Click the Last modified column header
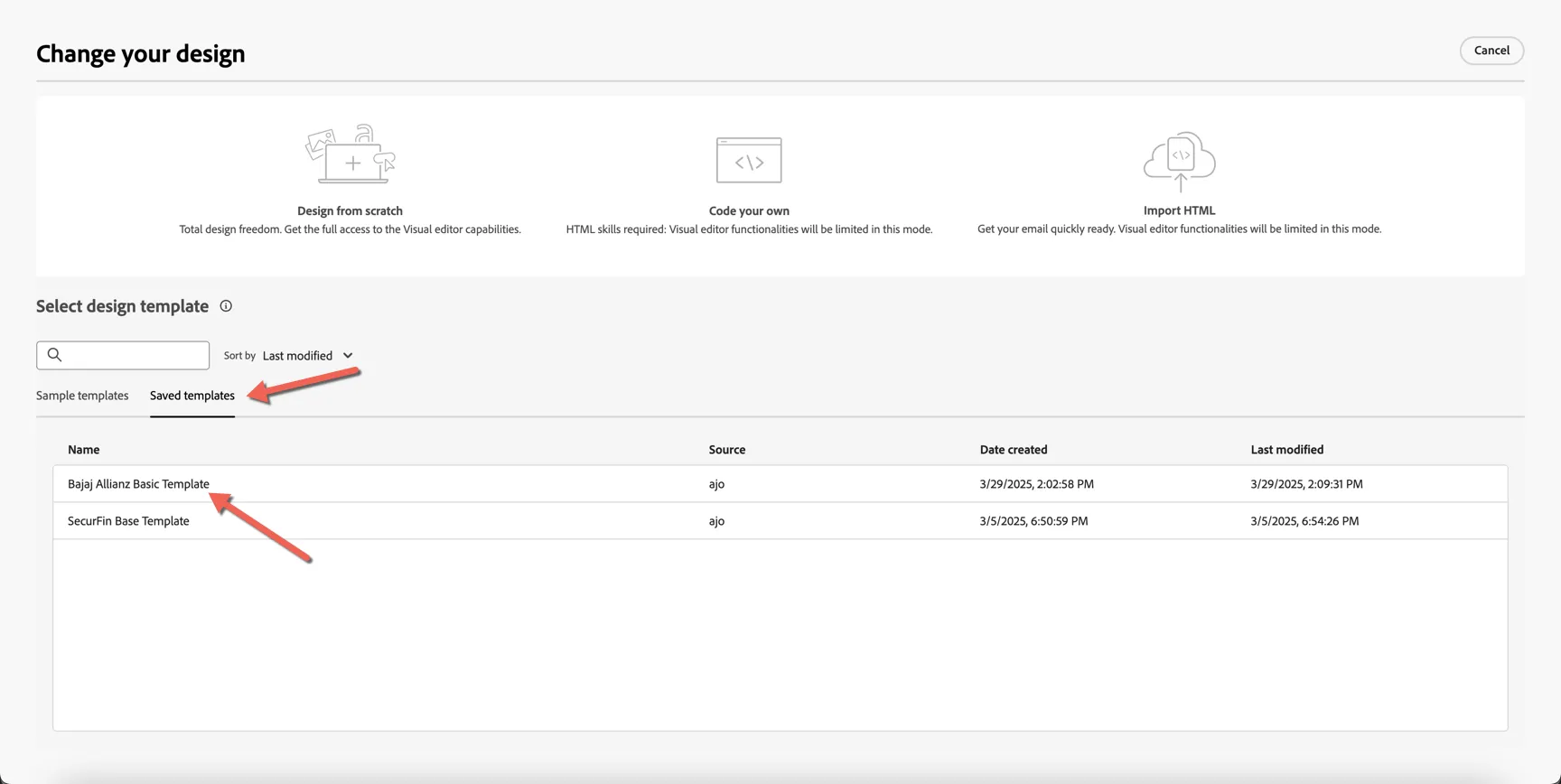The width and height of the screenshot is (1561, 784). (x=1287, y=450)
